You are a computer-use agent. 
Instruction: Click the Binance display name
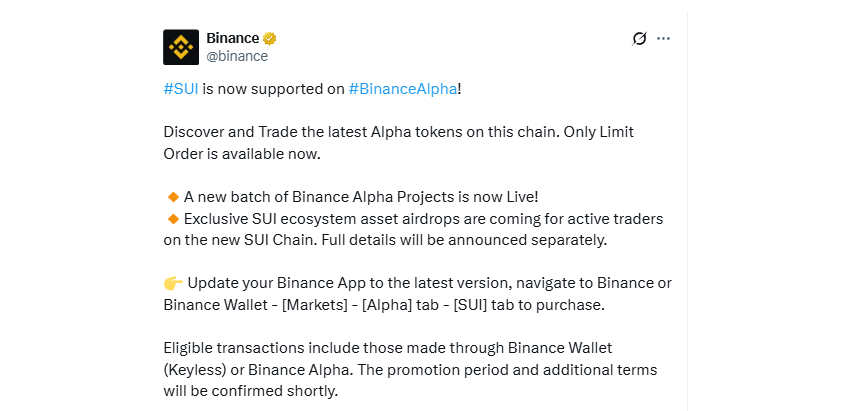click(232, 39)
